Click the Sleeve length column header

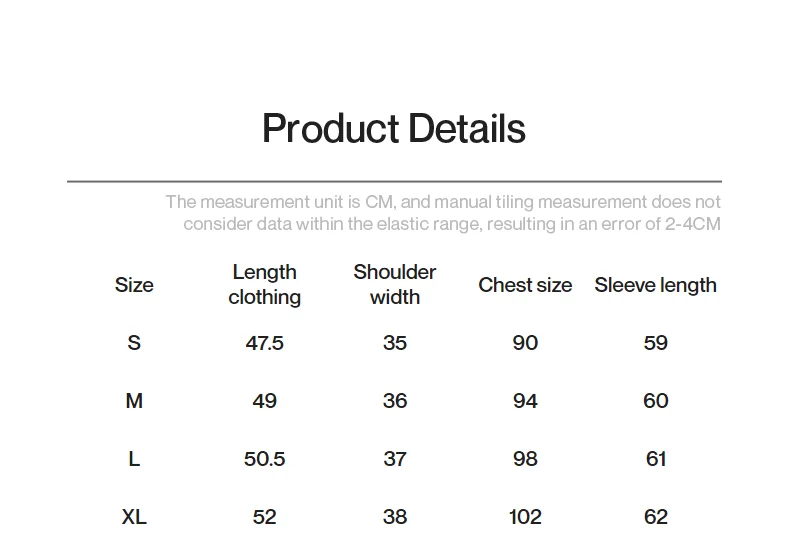(x=655, y=285)
